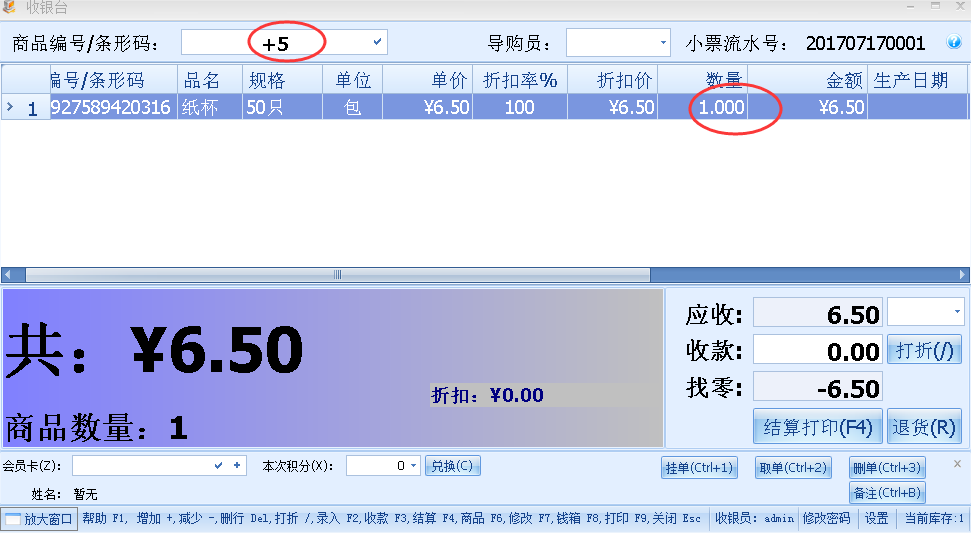
Task: Click the blue help question mark icon
Action: [x=953, y=43]
